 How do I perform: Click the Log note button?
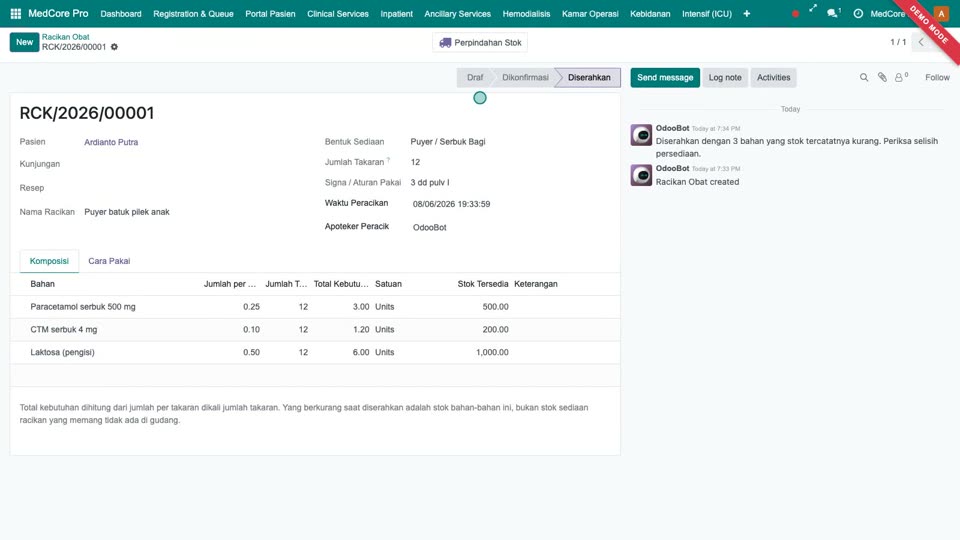coord(725,78)
